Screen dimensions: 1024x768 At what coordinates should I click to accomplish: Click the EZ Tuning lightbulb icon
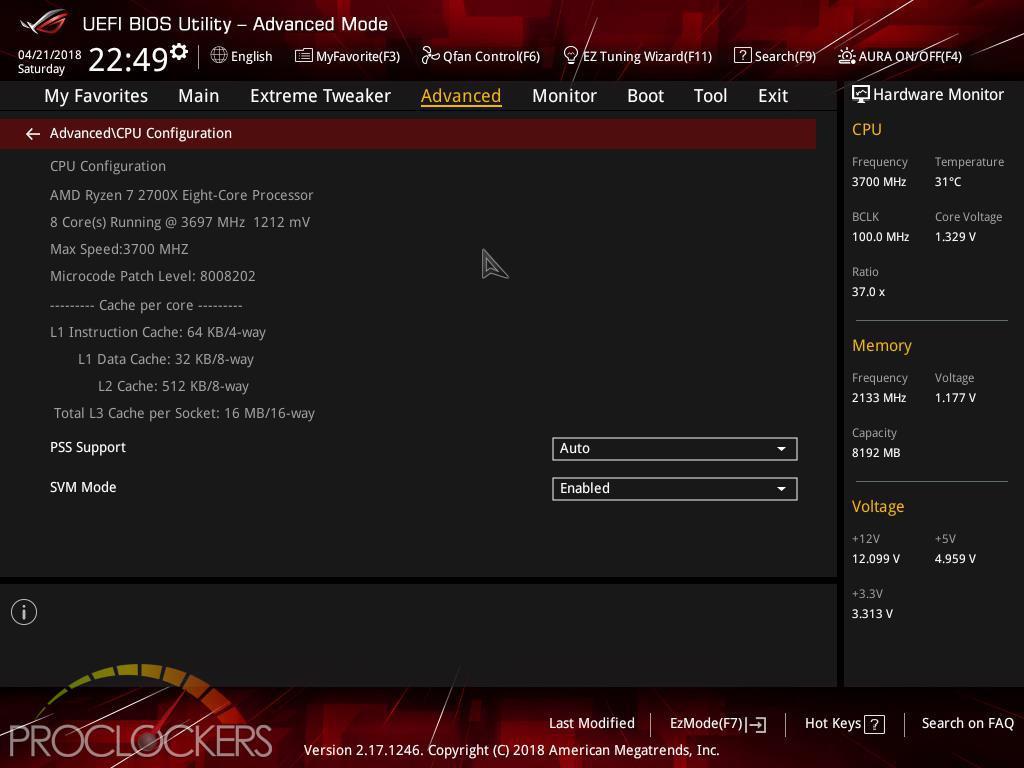[x=570, y=56]
